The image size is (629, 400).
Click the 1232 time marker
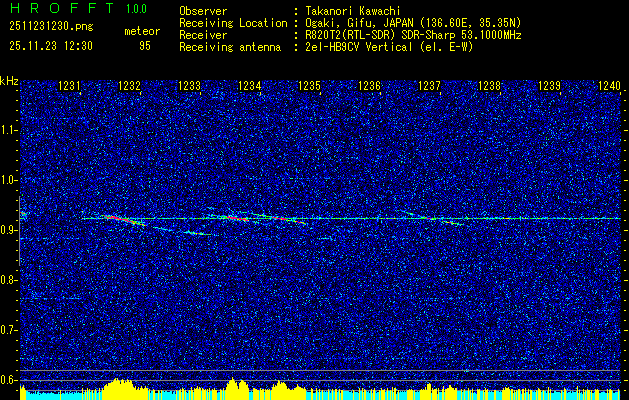(129, 85)
